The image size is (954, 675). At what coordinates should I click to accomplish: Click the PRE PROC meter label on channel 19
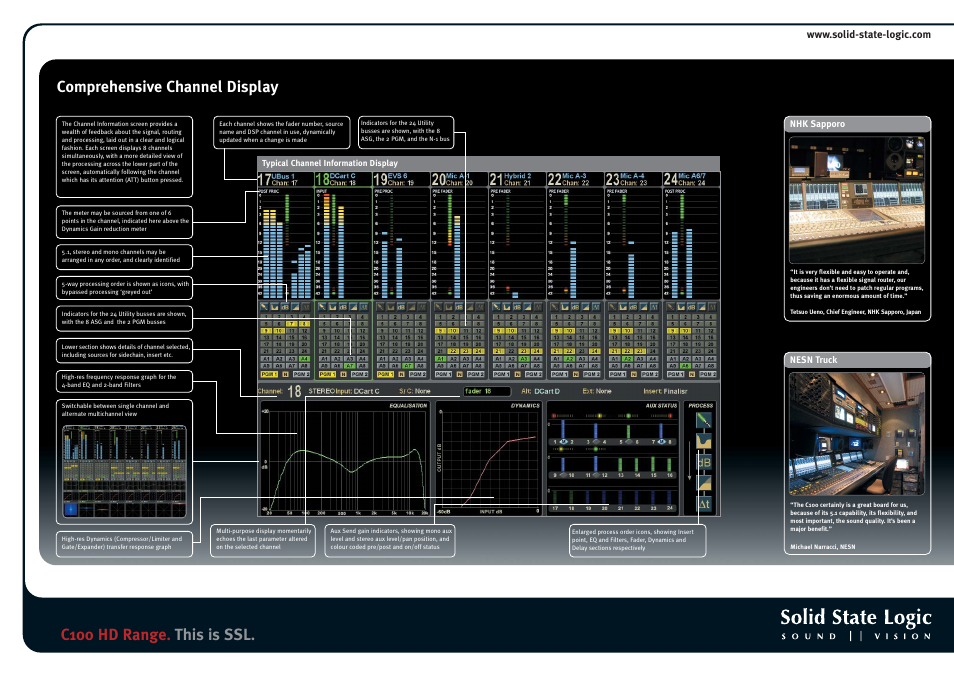[383, 191]
